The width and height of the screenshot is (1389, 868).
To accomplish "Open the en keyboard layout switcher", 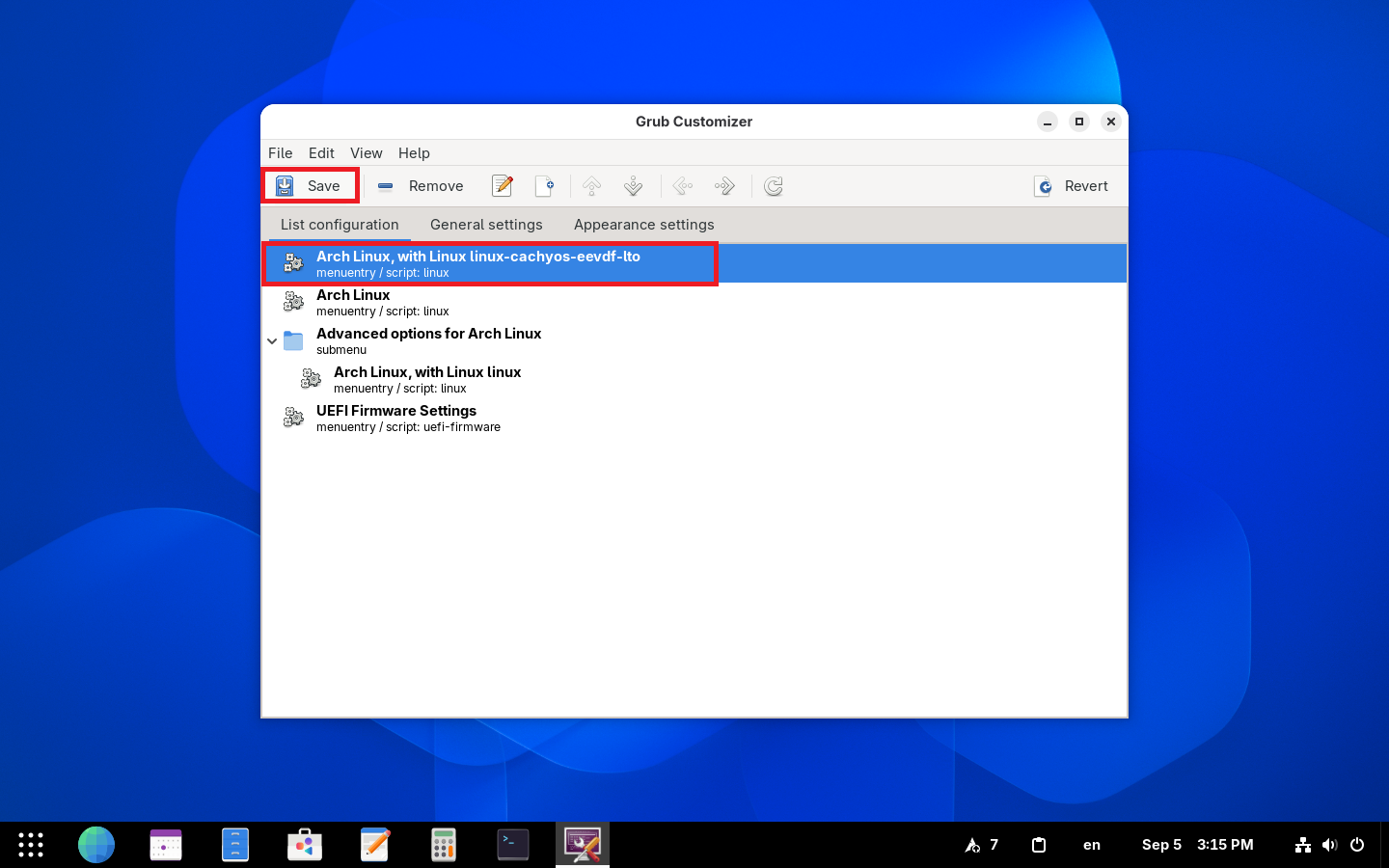I will [1092, 845].
